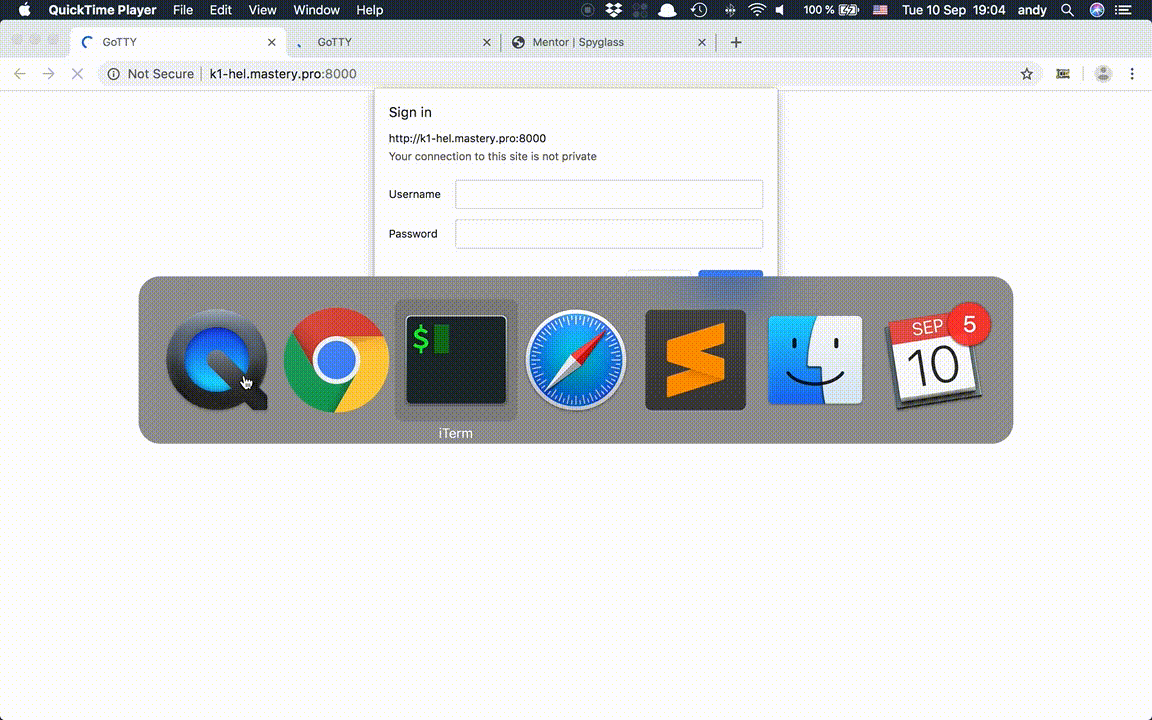The width and height of the screenshot is (1152, 720).
Task: Open the Chrome profile avatar menu
Action: (1102, 73)
